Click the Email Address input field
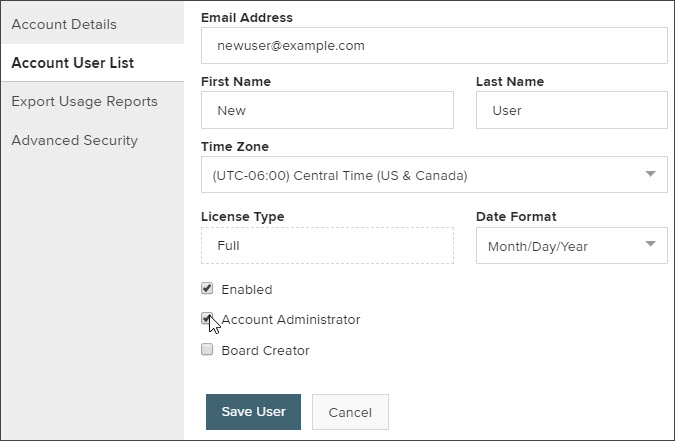 [x=434, y=46]
